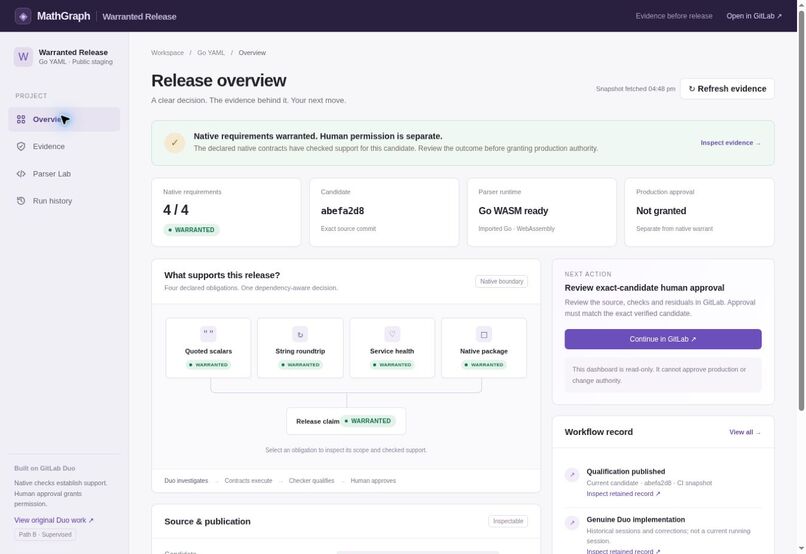Click the Overview grid icon in sidebar

click(x=21, y=119)
